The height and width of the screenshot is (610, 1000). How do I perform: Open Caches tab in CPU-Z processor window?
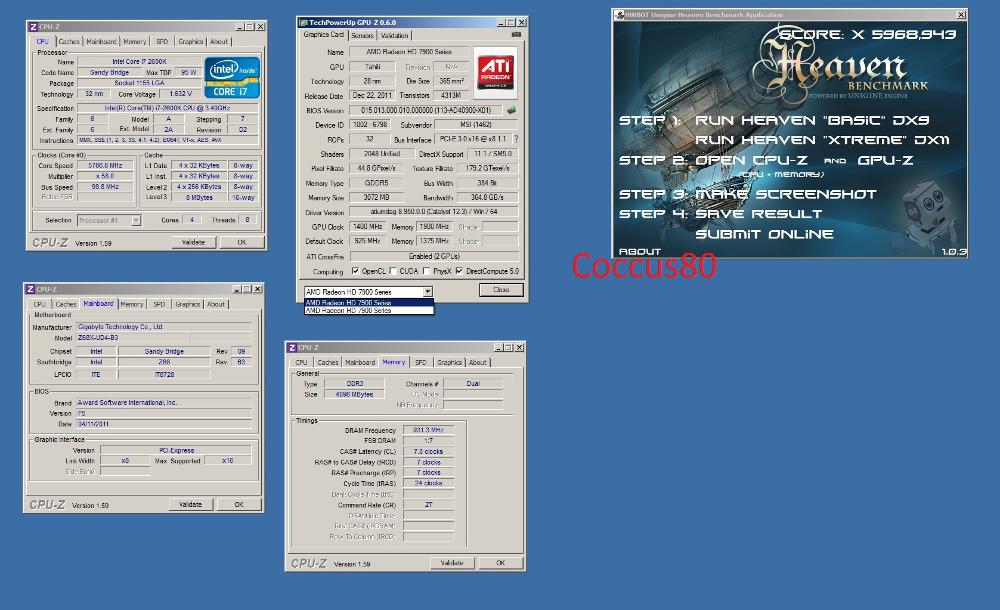point(69,41)
